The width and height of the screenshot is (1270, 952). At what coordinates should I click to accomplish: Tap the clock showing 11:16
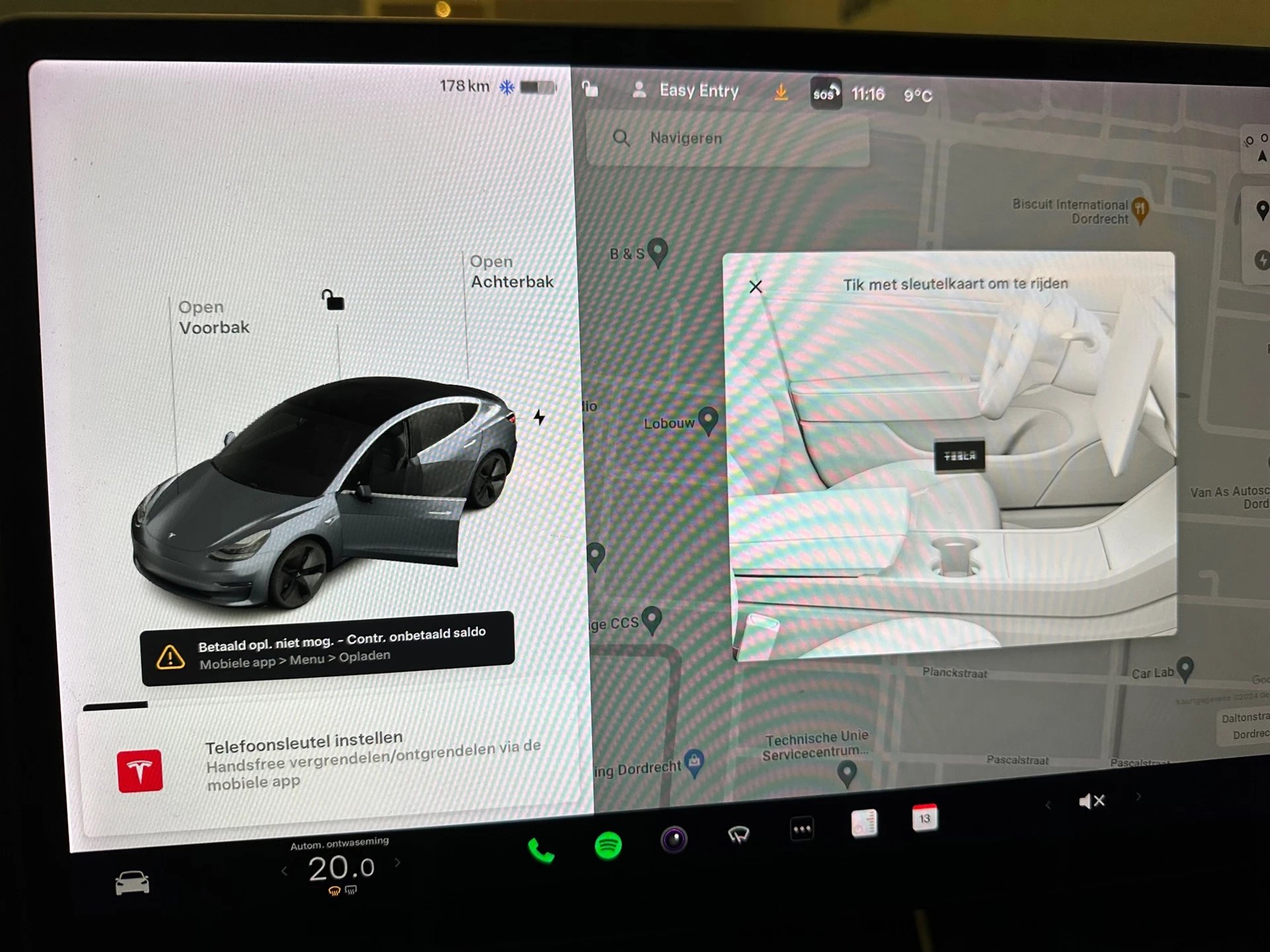tap(868, 95)
